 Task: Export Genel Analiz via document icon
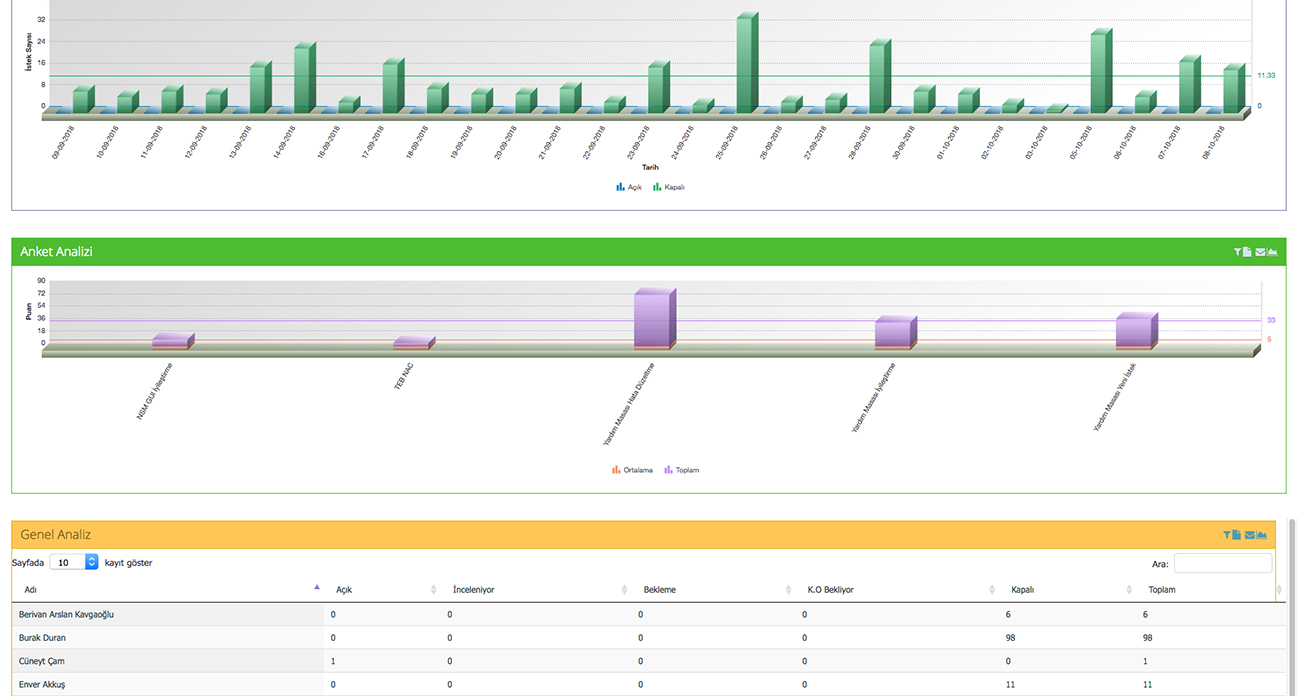(1237, 535)
